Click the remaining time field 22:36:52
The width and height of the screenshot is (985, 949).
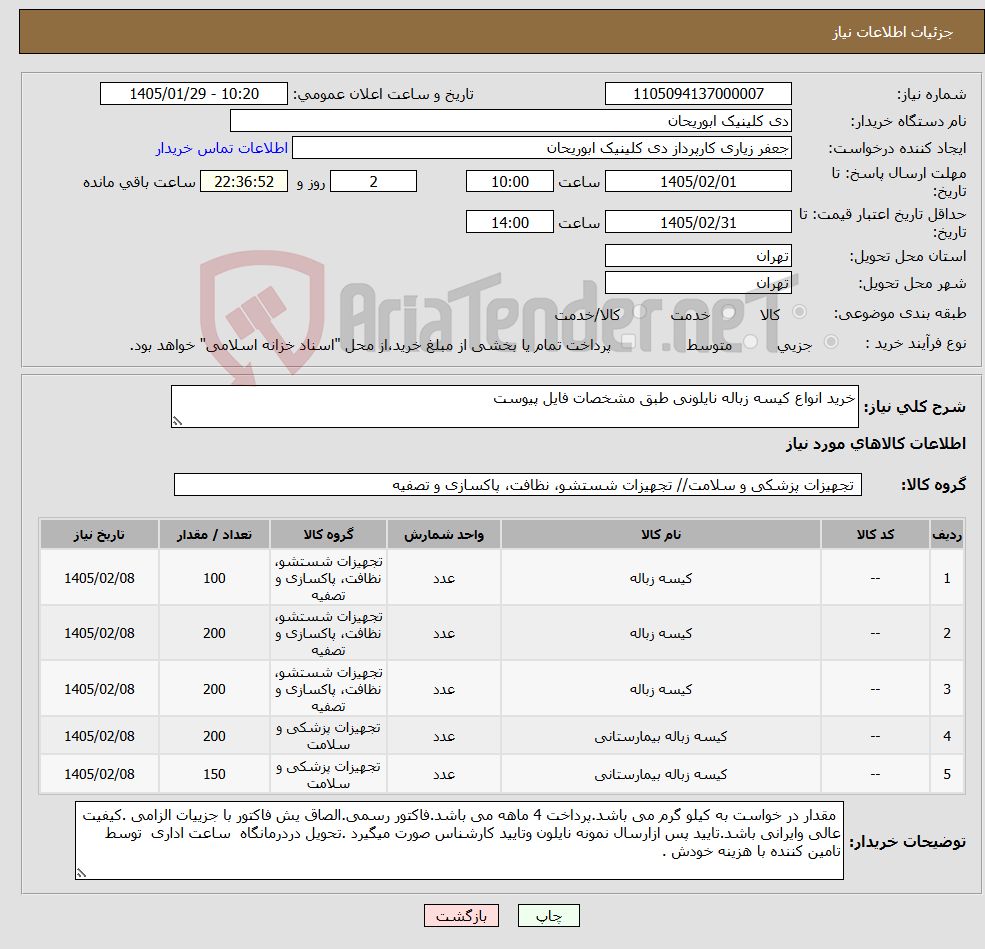pyautogui.click(x=244, y=182)
